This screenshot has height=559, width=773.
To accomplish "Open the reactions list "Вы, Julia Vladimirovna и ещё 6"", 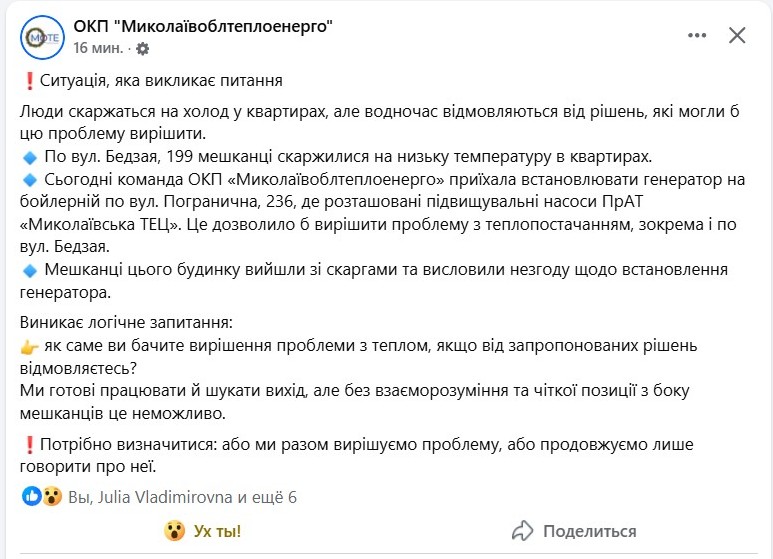I will click(x=182, y=497).
